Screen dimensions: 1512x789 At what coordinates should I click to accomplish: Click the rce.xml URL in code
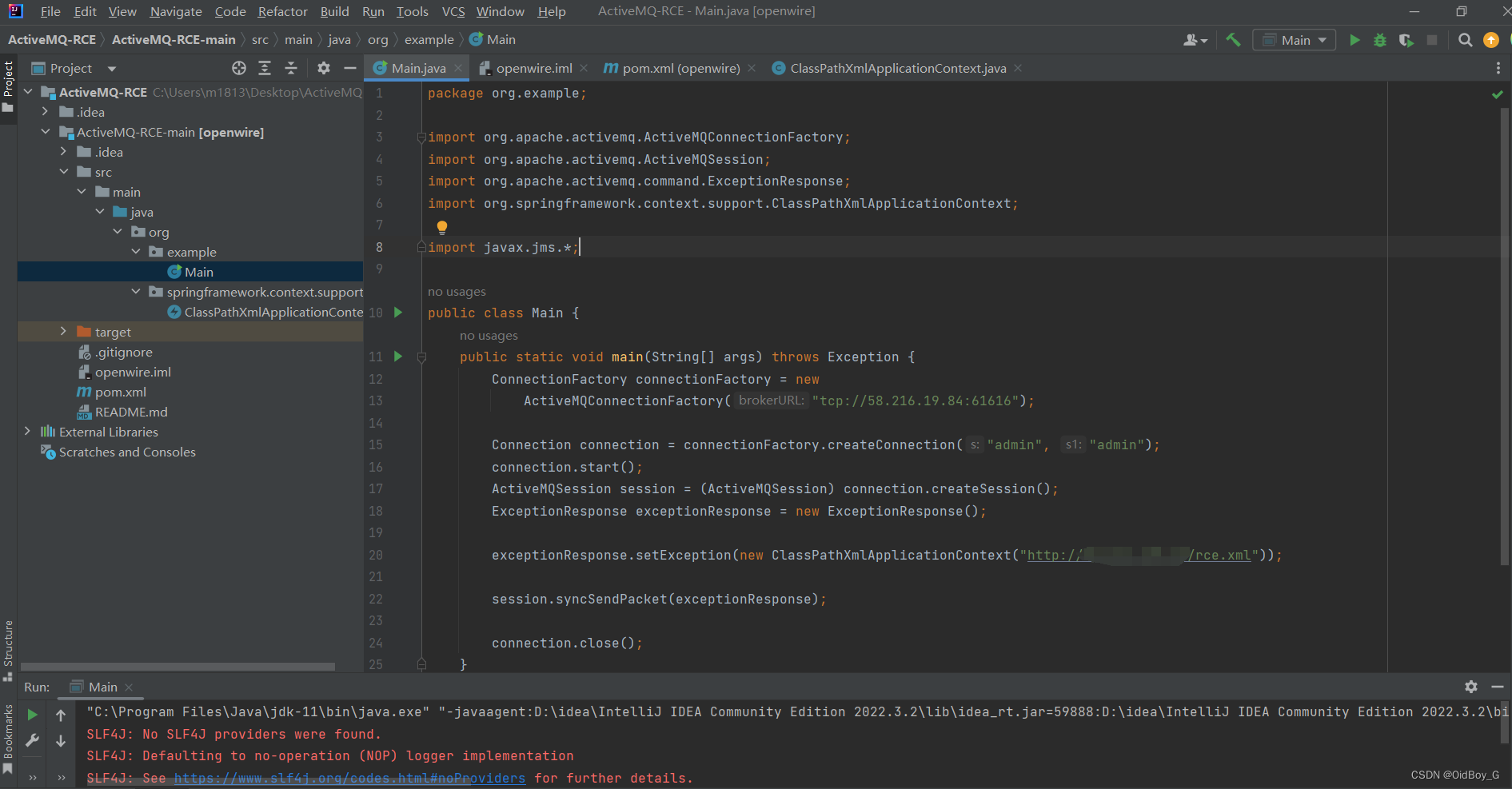1139,555
